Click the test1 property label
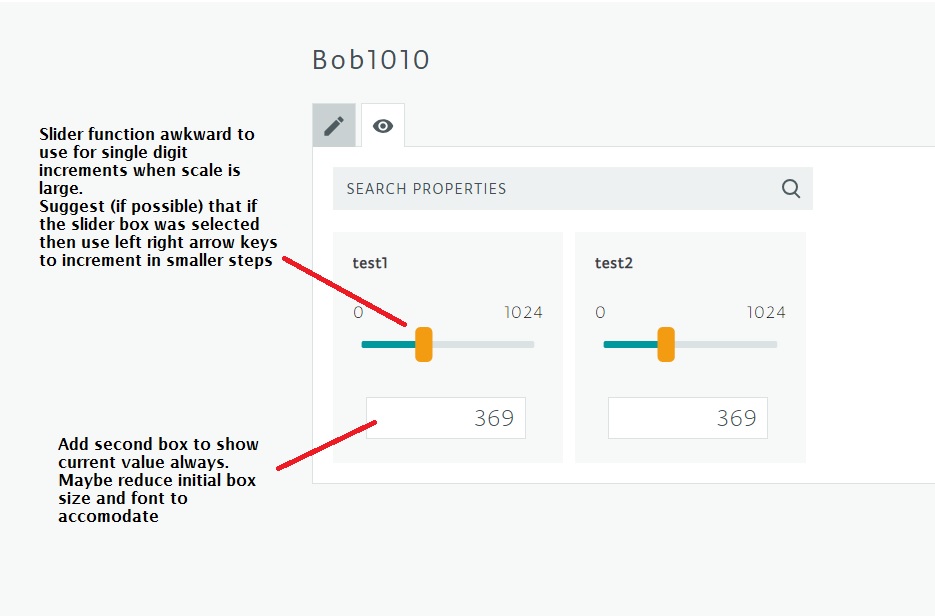935x616 pixels. coord(370,262)
